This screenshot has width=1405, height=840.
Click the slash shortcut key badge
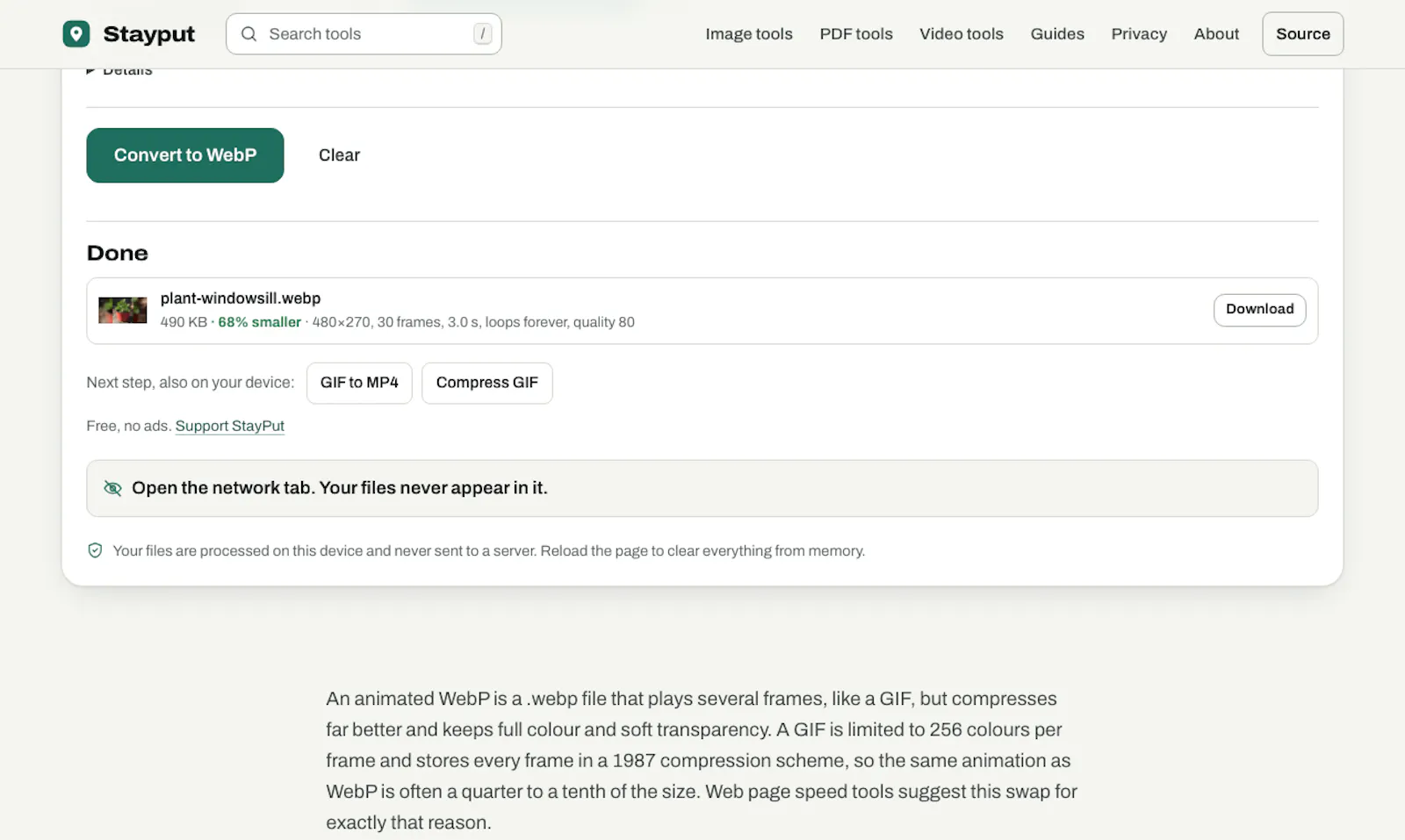point(482,33)
